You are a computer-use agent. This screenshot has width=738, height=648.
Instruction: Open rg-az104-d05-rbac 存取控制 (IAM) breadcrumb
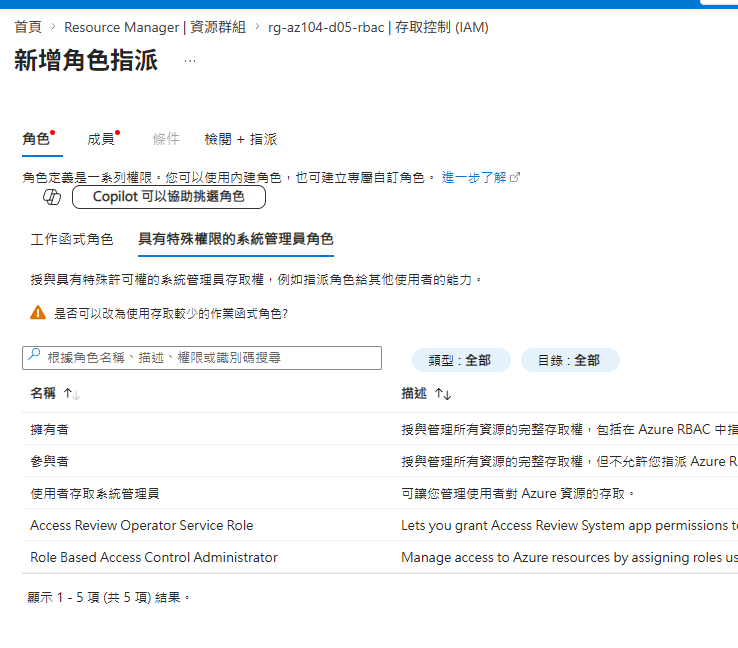[x=378, y=27]
